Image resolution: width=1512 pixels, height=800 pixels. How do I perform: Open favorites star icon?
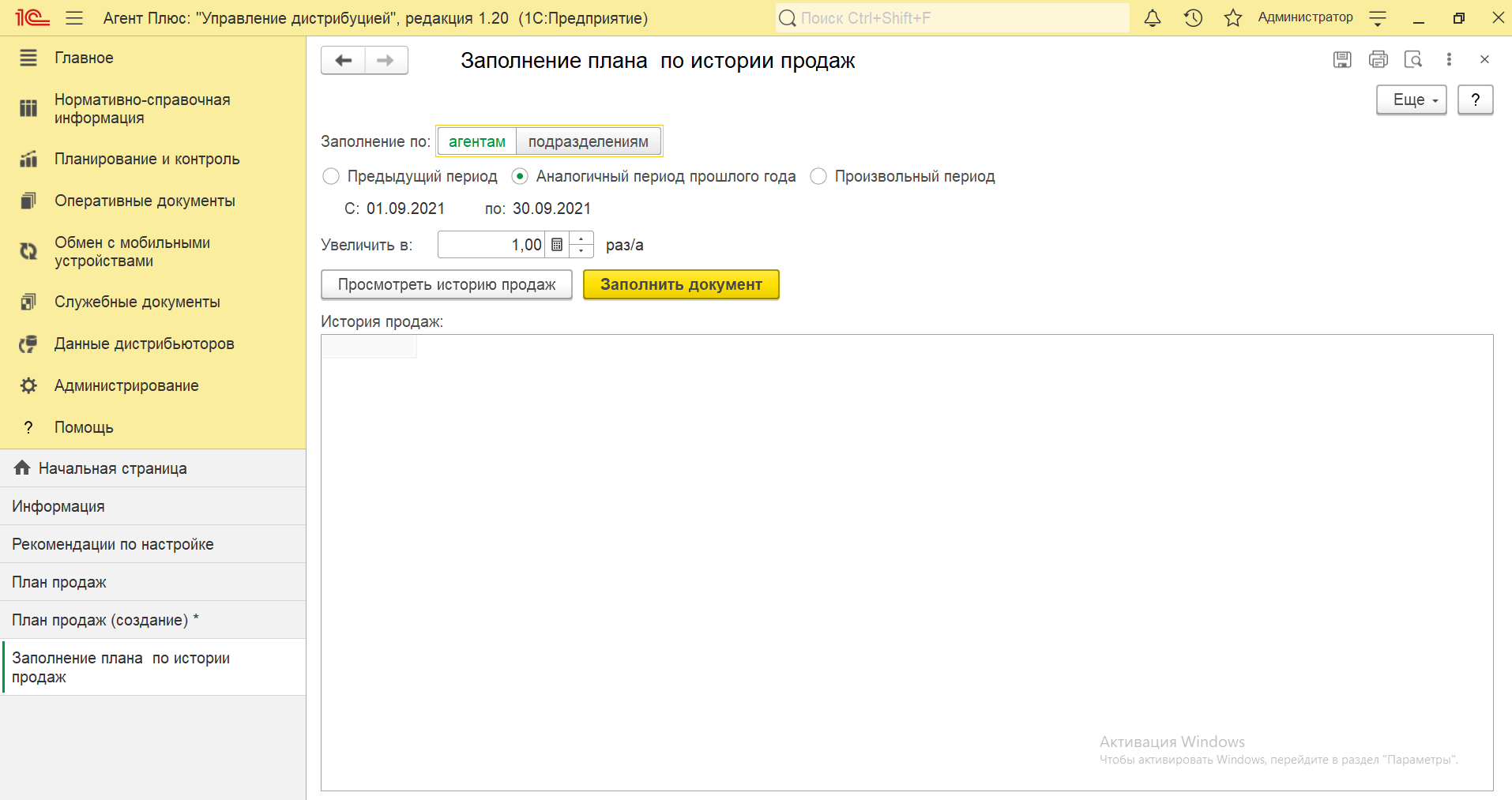point(1232,18)
